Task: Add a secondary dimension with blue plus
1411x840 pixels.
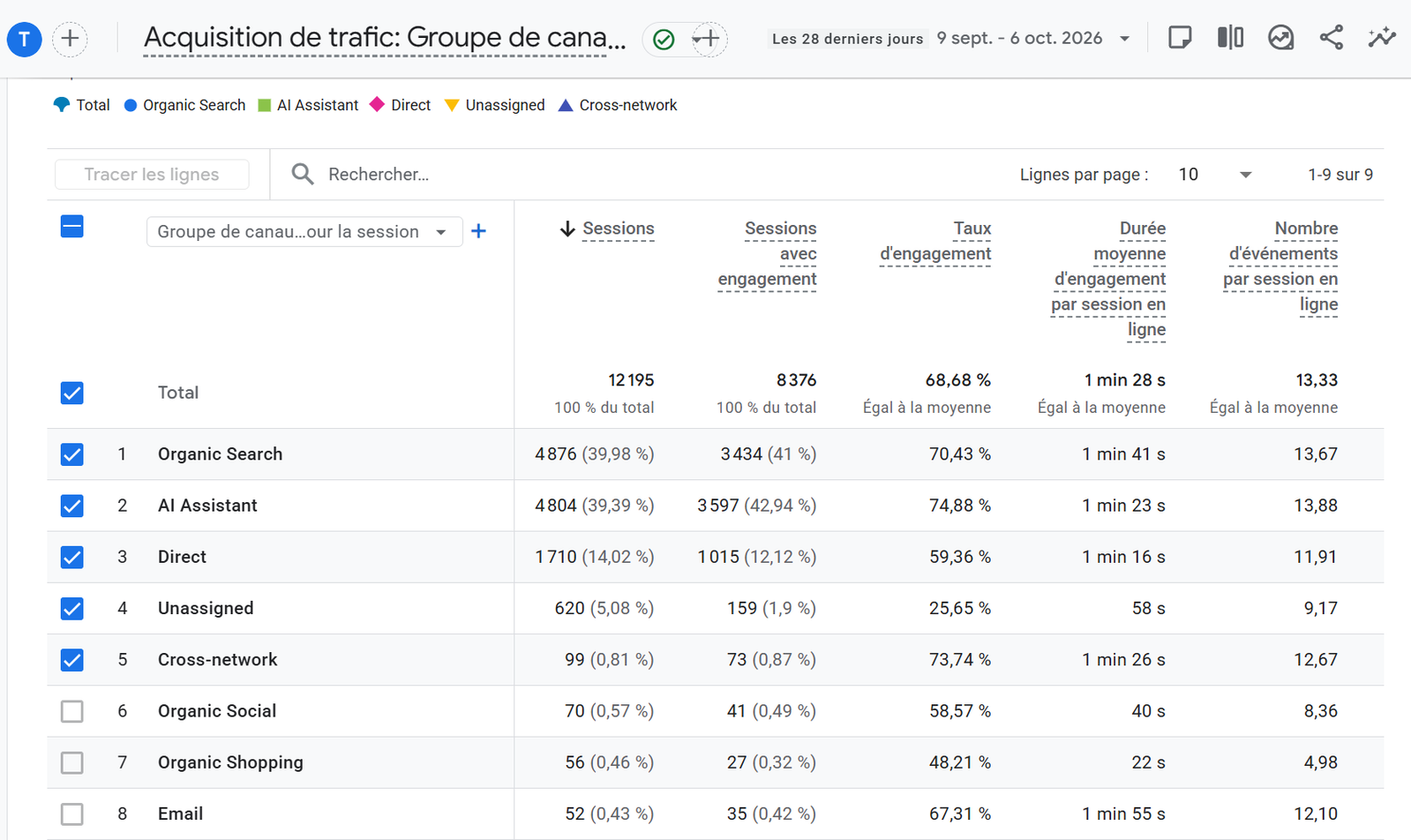Action: 478,231
